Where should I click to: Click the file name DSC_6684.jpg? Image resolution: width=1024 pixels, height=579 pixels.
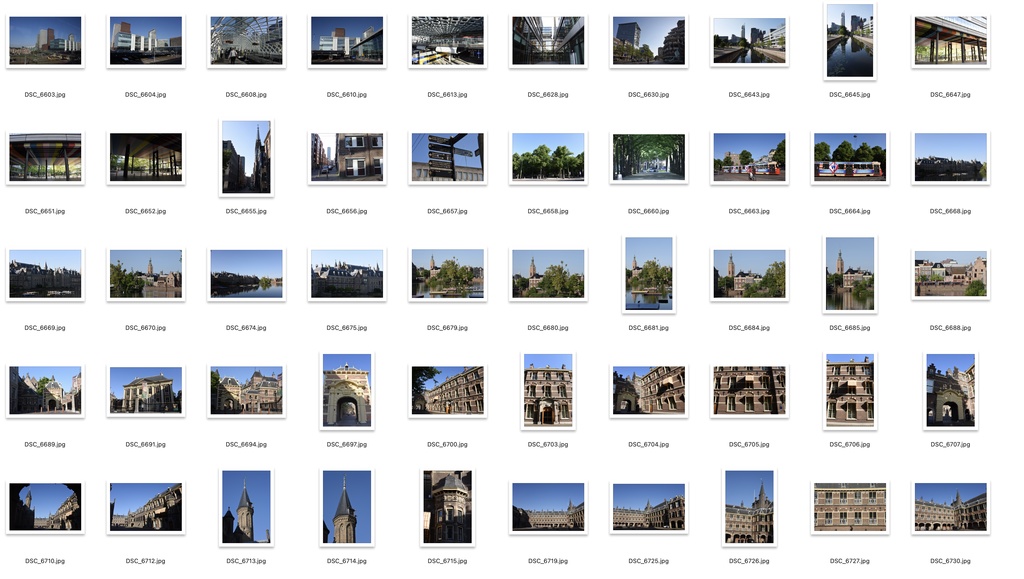[x=749, y=328]
